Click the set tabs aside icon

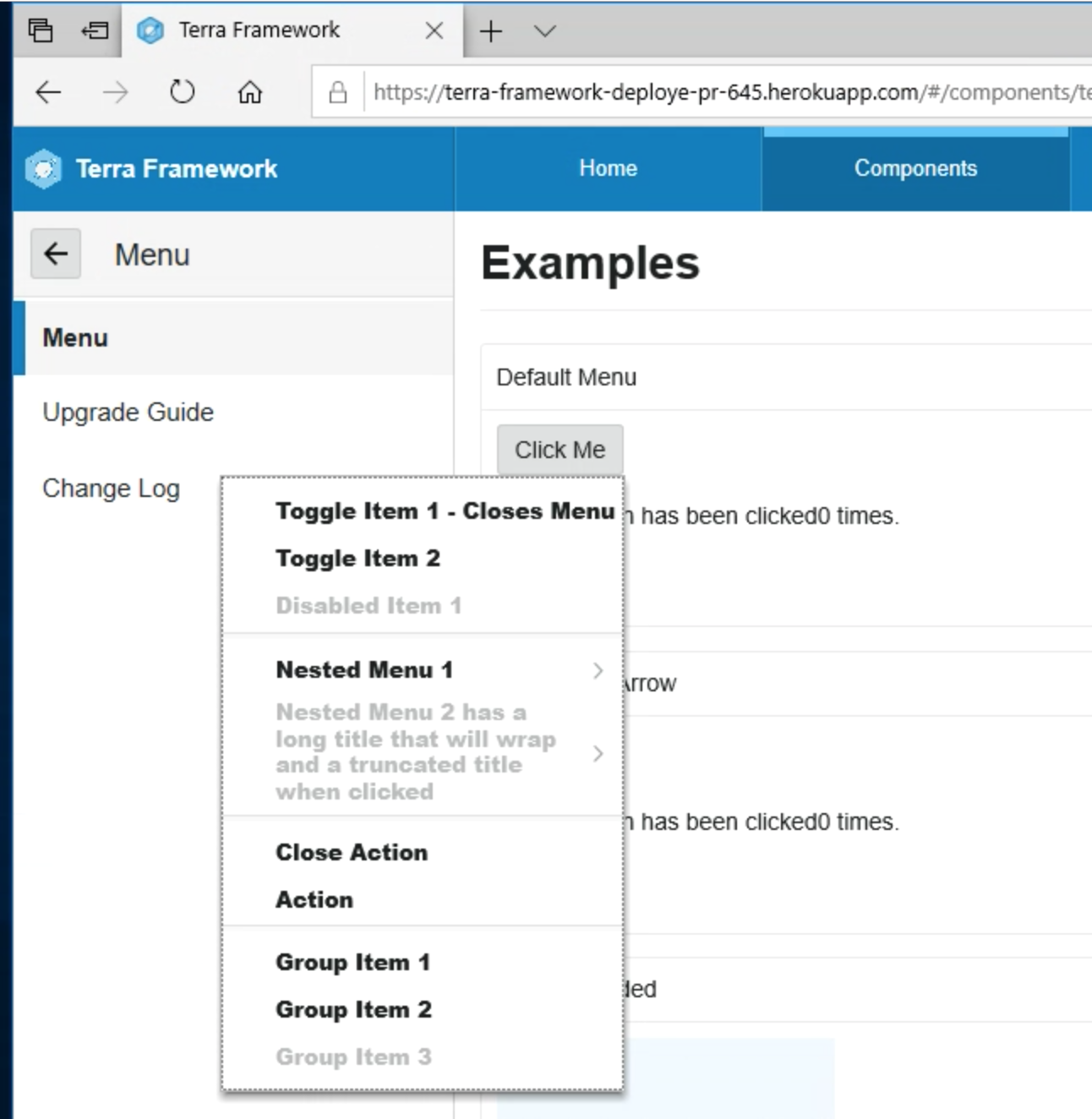(x=95, y=29)
